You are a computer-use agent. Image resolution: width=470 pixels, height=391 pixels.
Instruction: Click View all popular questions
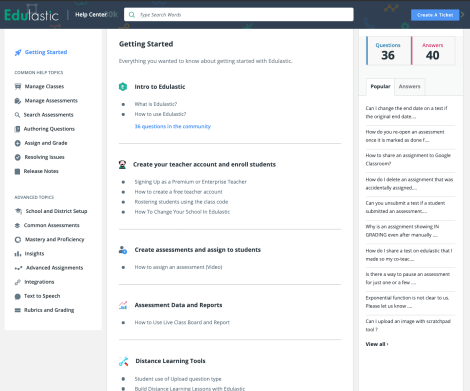point(377,344)
